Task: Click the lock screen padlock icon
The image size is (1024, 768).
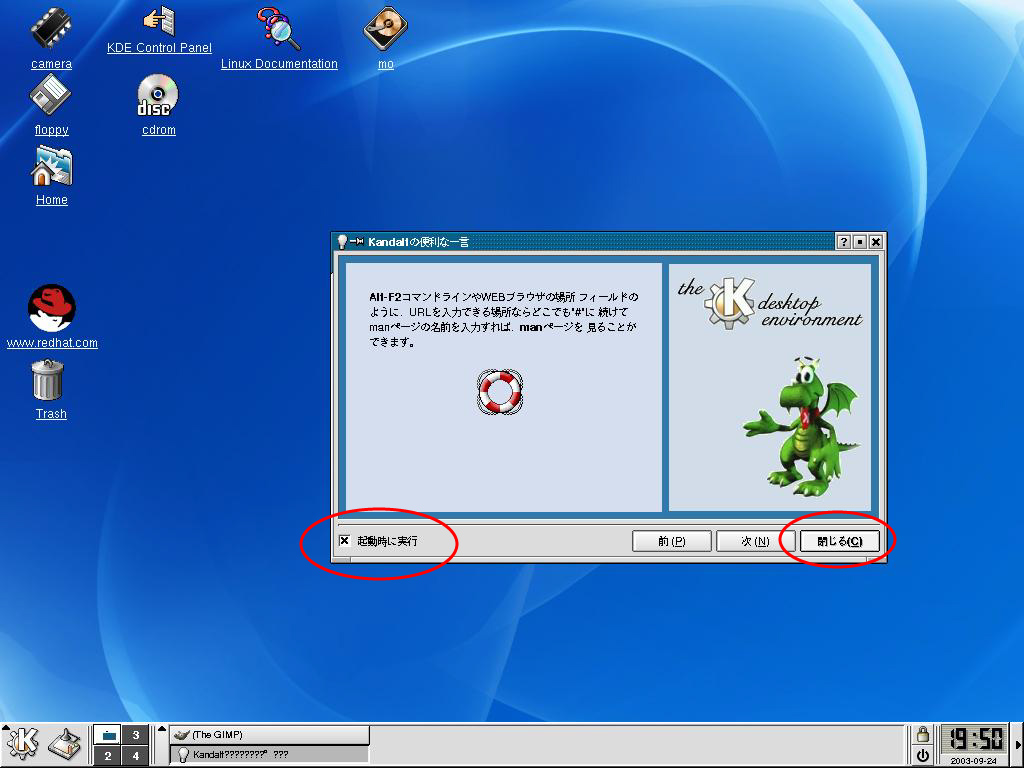Action: [922, 735]
